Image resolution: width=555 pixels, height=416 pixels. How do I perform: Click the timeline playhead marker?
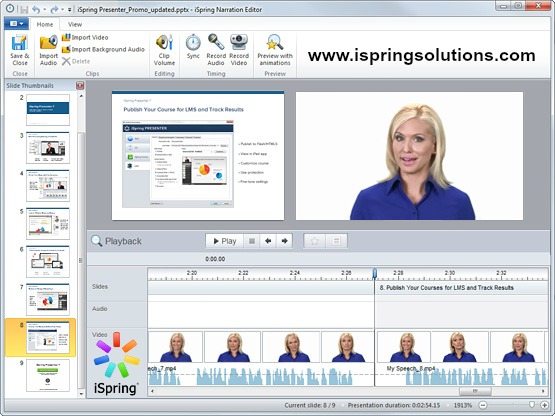pyautogui.click(x=374, y=273)
